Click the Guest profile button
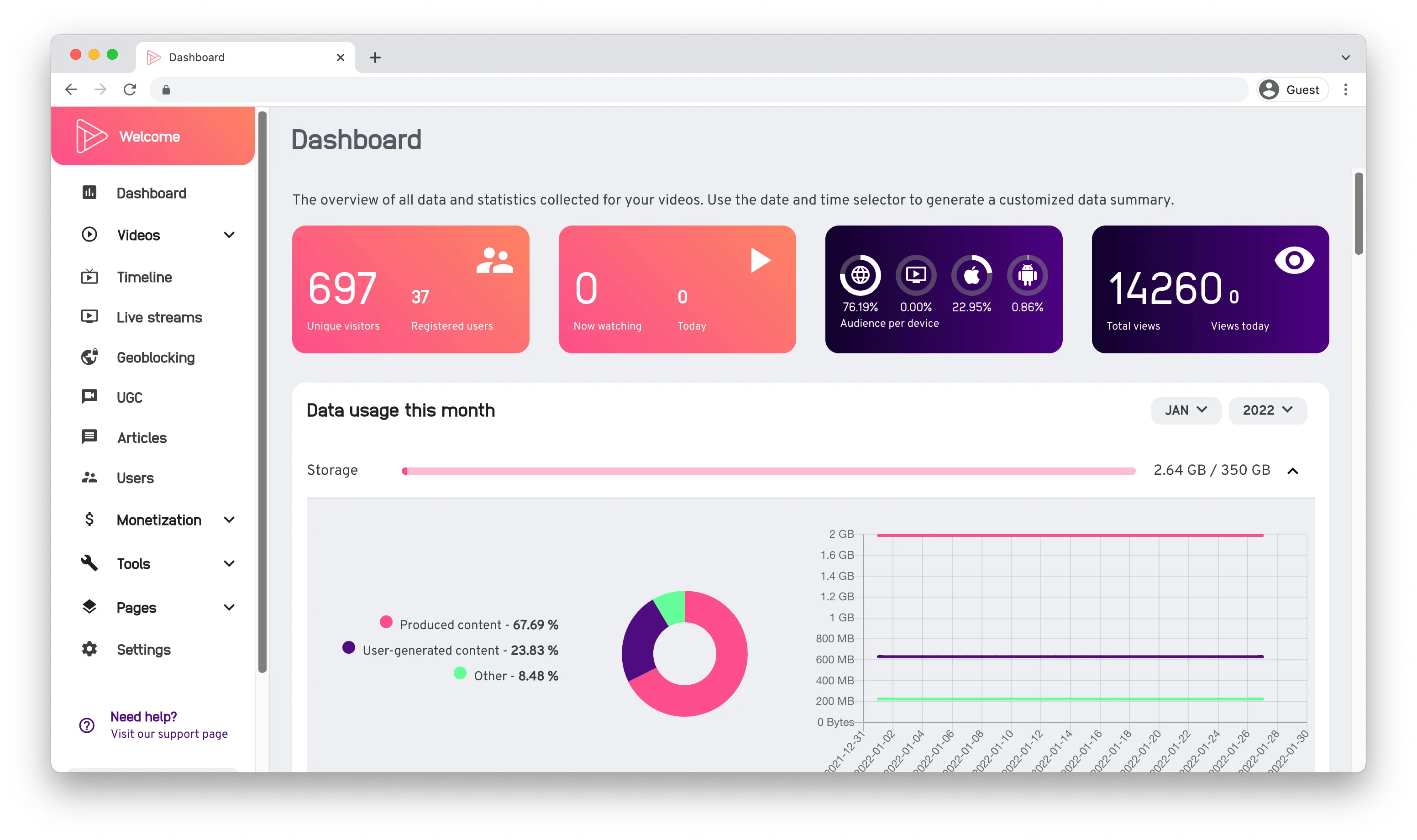 click(1292, 89)
